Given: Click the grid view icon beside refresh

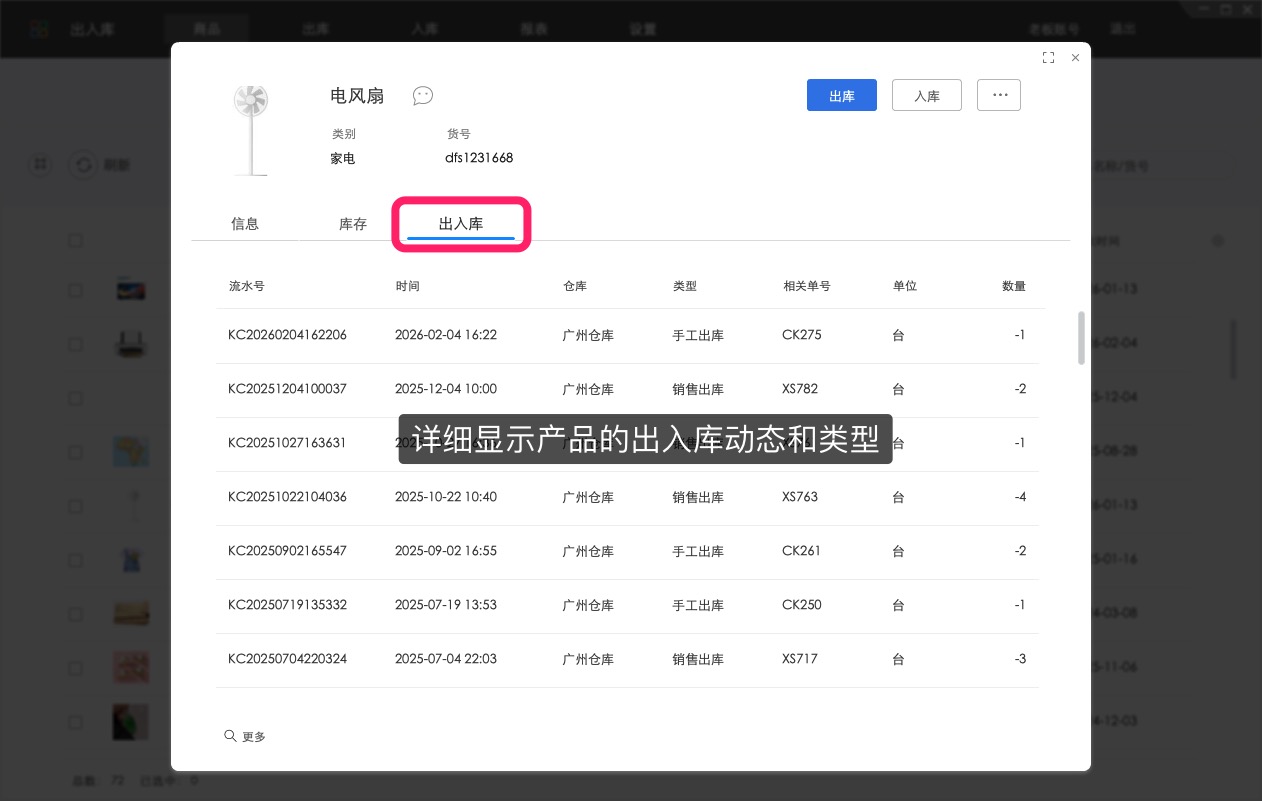Looking at the screenshot, I should click(x=40, y=164).
